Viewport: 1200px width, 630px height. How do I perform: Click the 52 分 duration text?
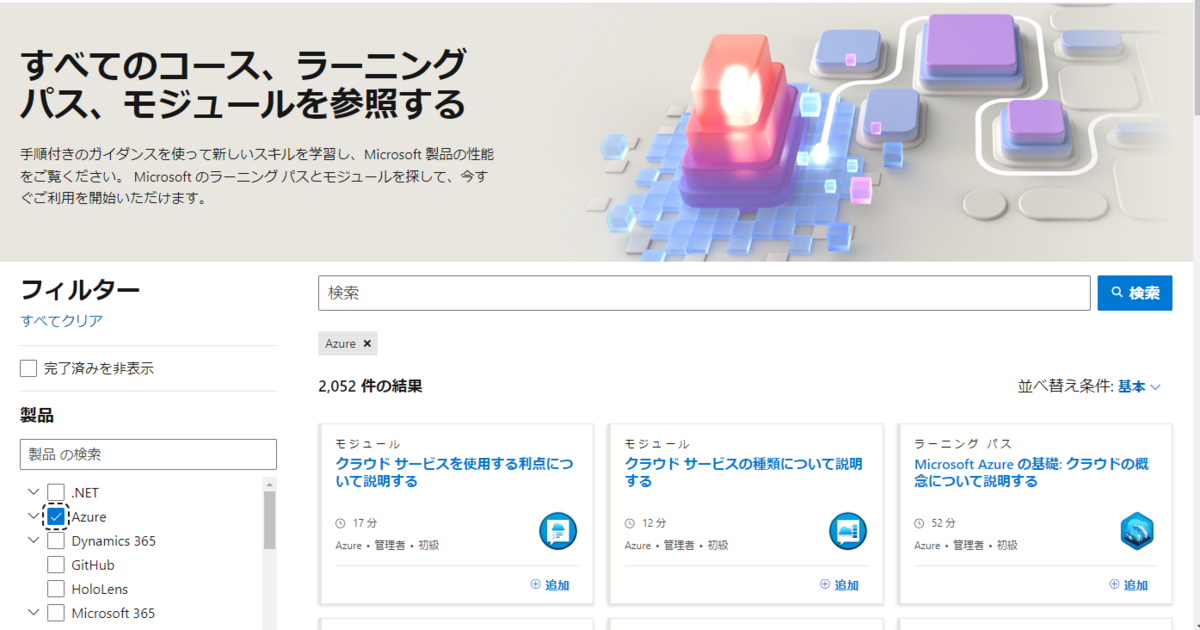click(944, 523)
